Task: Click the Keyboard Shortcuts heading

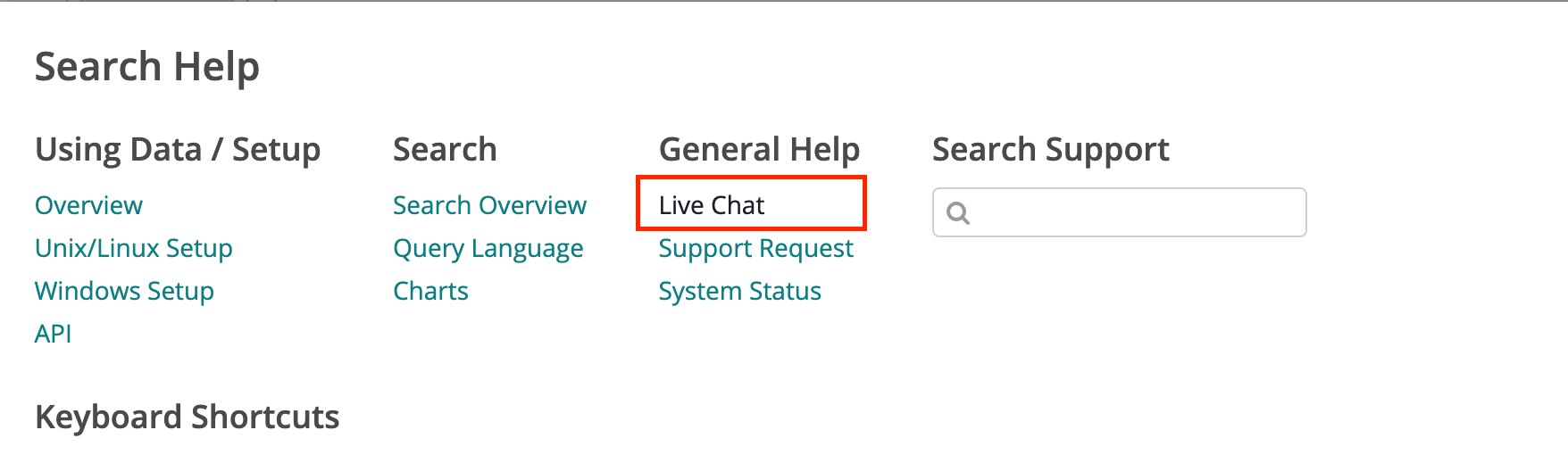Action: point(188,417)
